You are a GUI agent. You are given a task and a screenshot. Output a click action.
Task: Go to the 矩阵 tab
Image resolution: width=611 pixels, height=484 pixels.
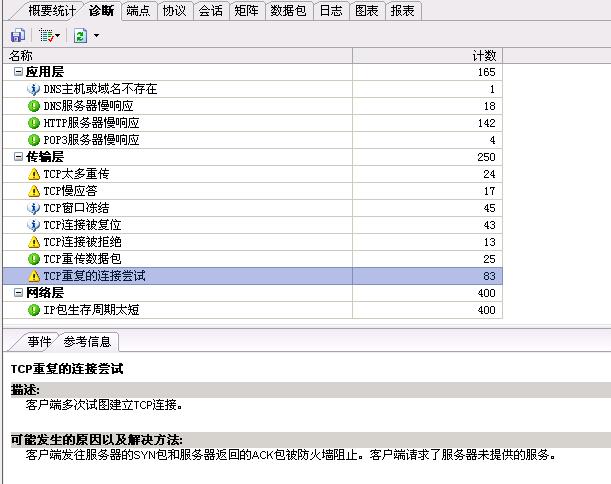point(246,11)
